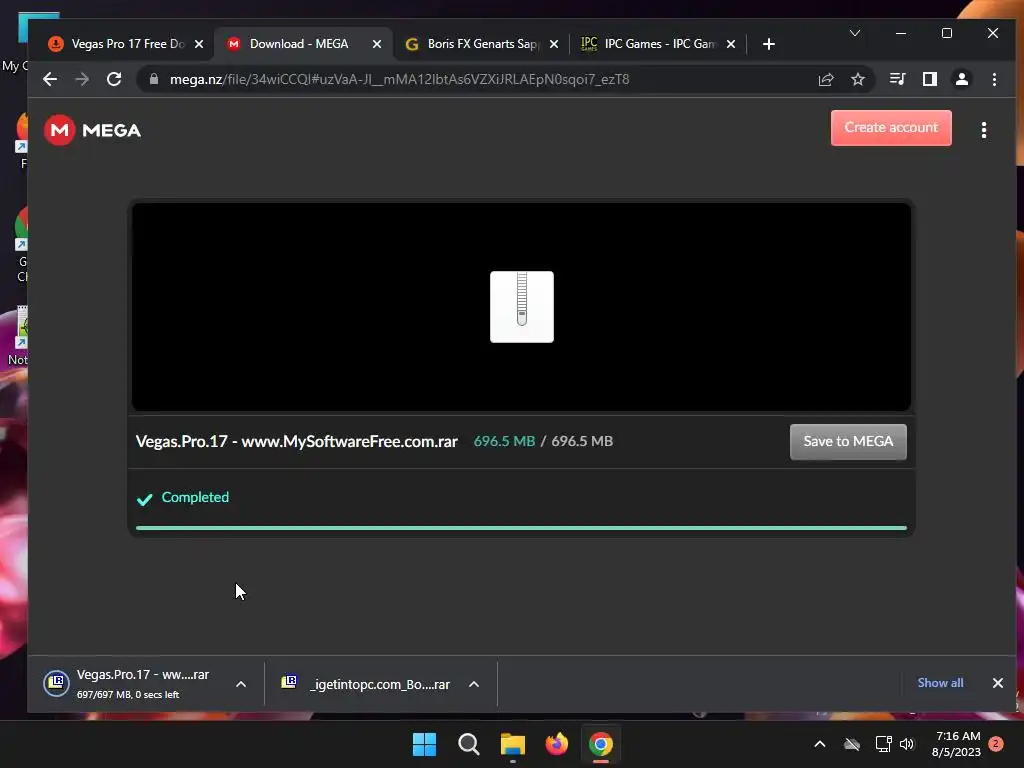The image size is (1024, 768).
Task: Bookmark this tab with the star
Action: pyautogui.click(x=857, y=79)
